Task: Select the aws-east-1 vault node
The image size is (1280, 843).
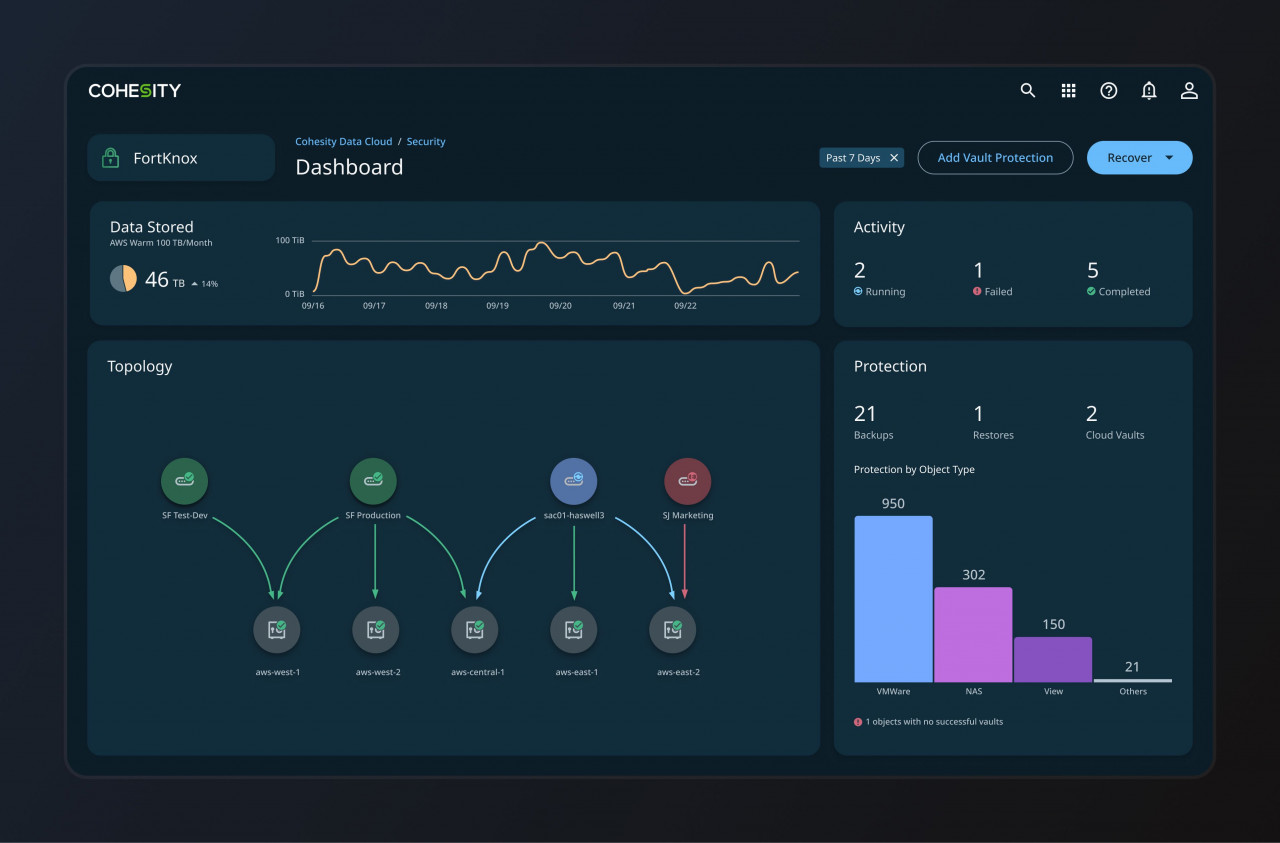Action: click(x=574, y=629)
